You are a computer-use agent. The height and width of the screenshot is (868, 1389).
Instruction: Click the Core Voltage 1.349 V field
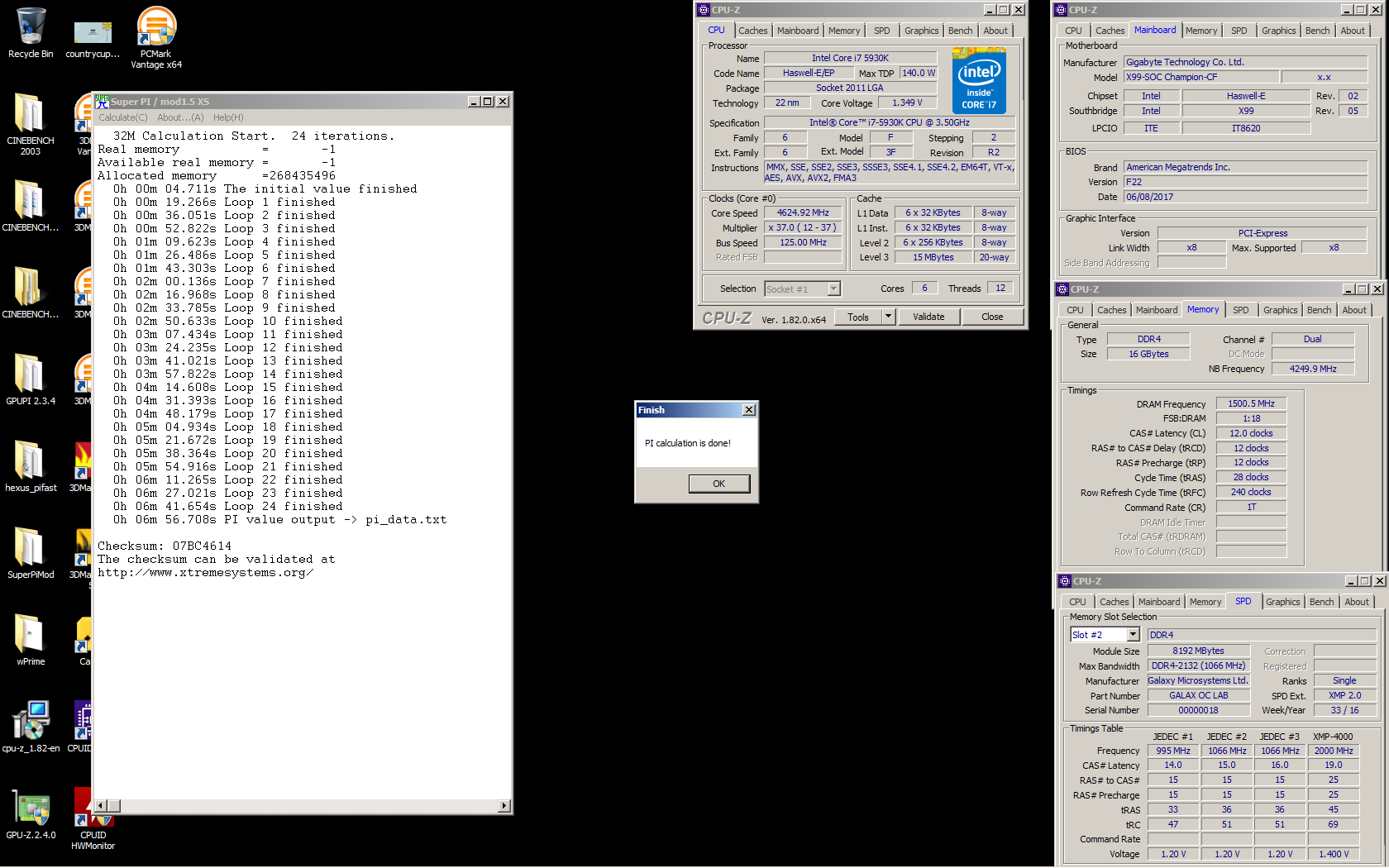tap(906, 103)
